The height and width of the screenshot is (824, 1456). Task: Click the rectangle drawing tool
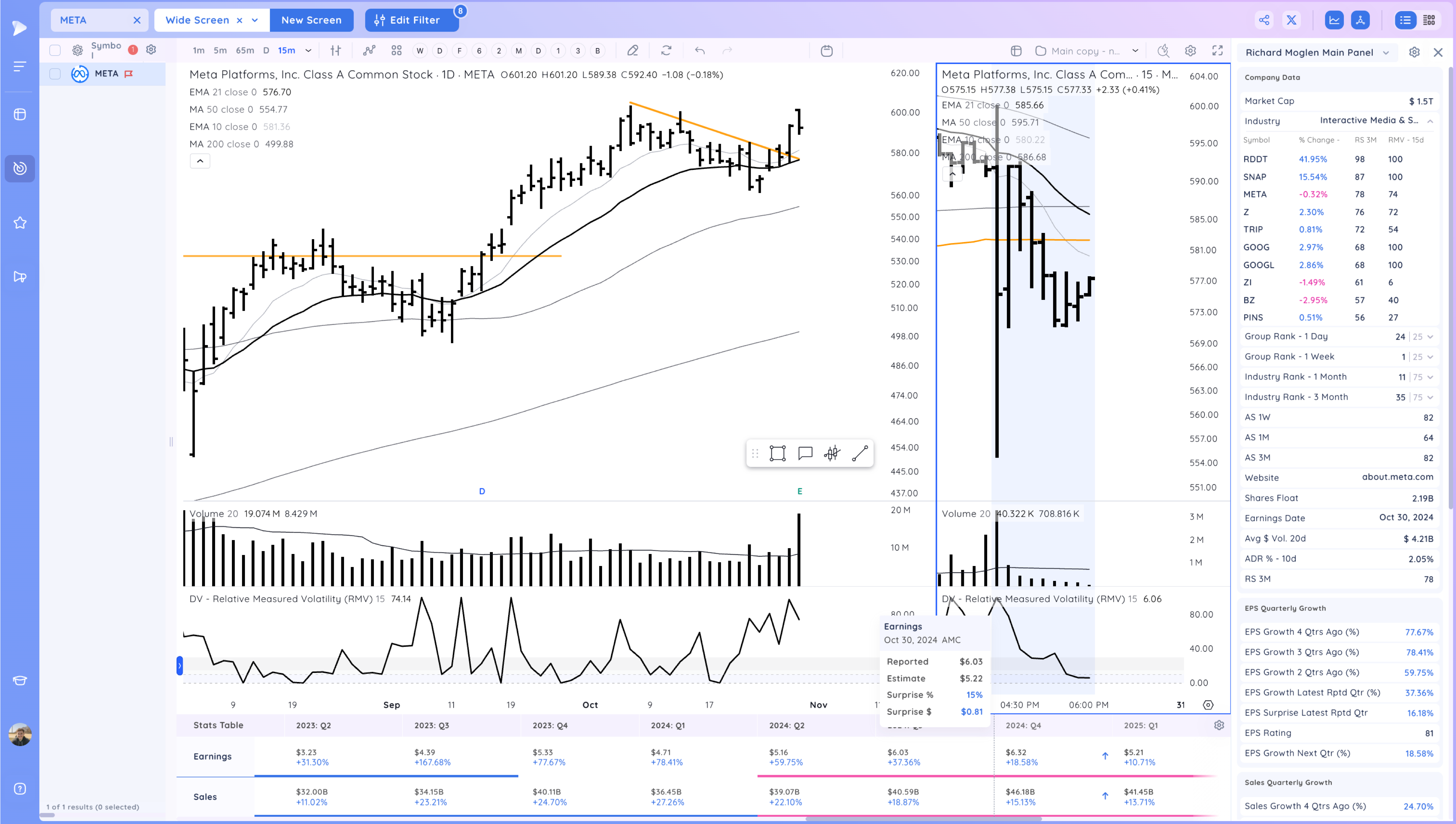(x=778, y=453)
